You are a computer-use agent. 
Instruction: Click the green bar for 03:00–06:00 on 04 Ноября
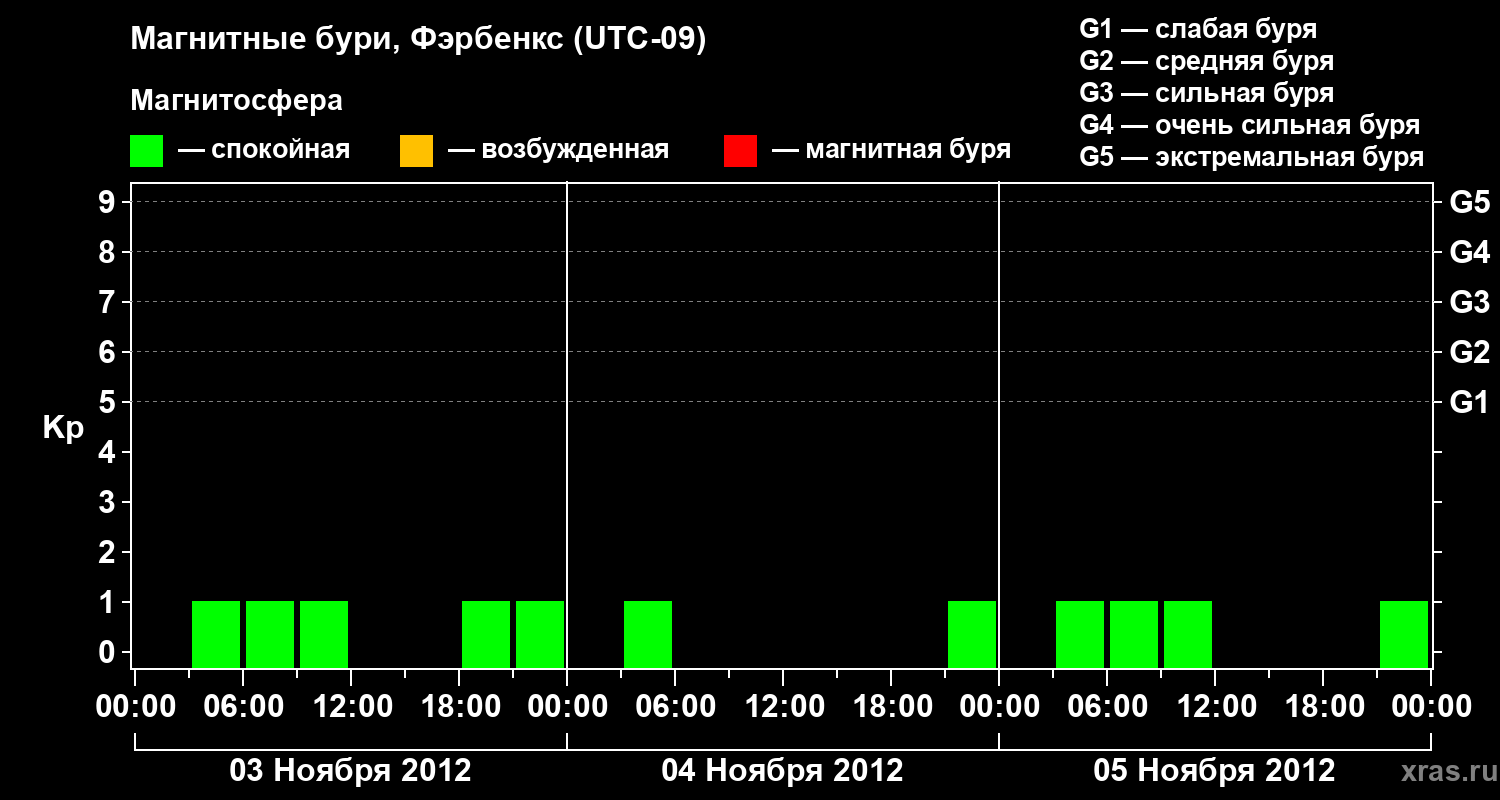648,634
